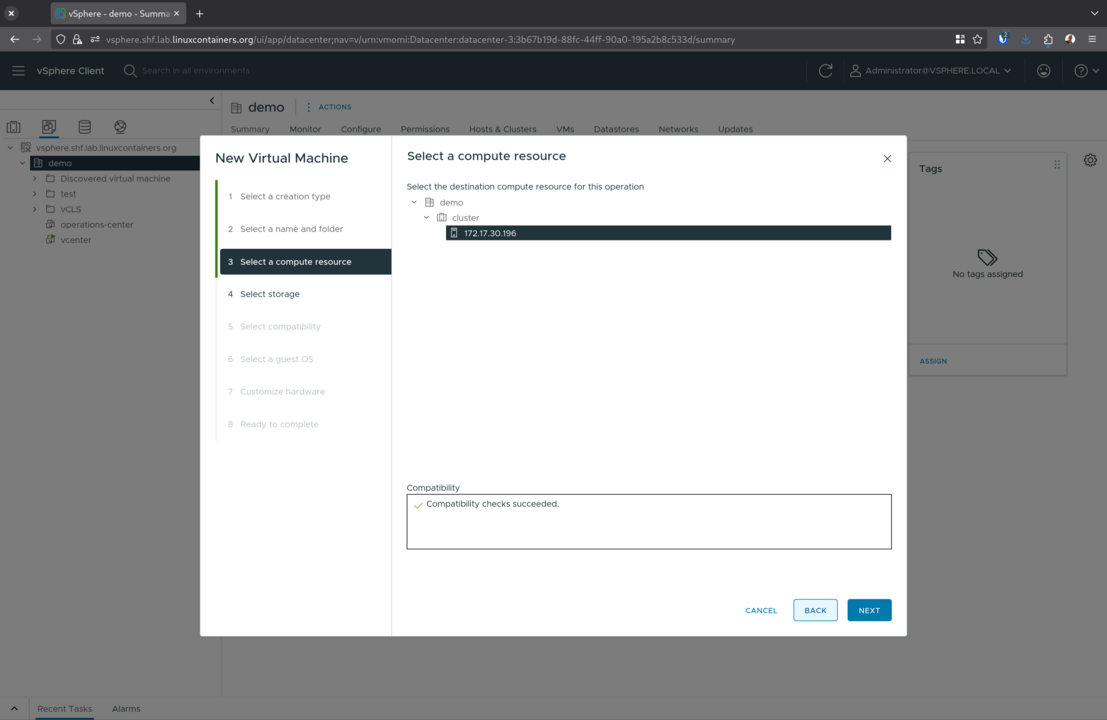Click the refresh icon in the header

[x=825, y=71]
